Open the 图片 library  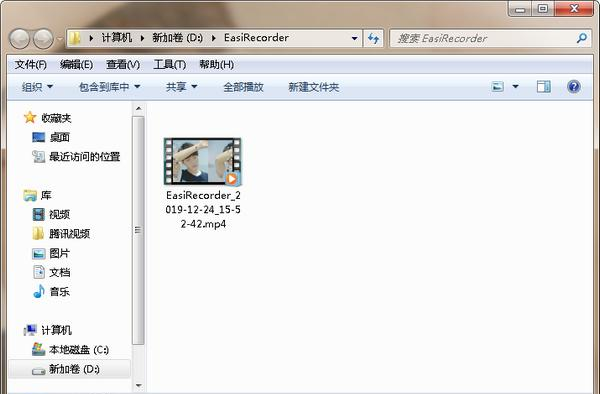tap(60, 253)
